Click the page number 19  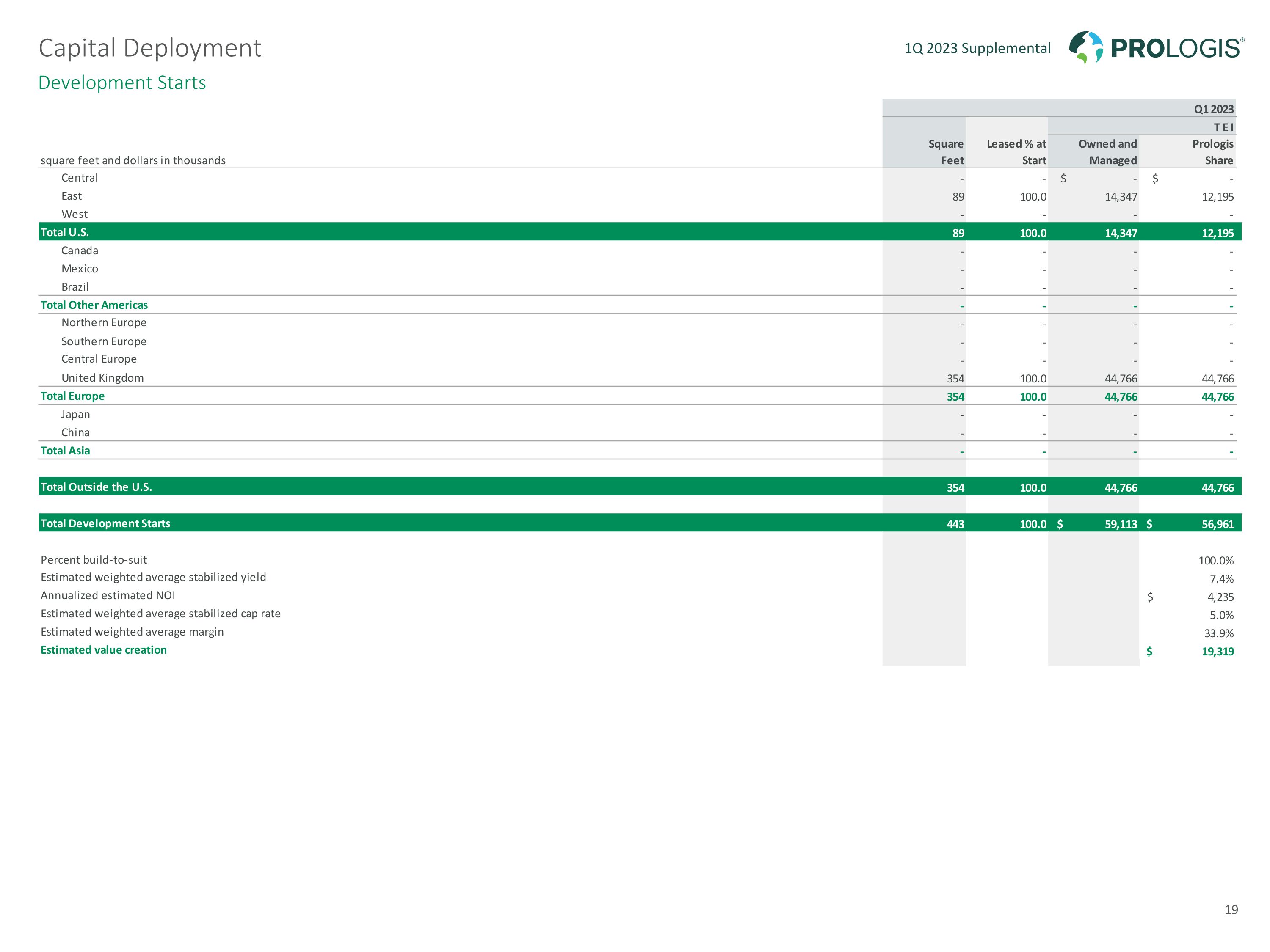point(1230,910)
